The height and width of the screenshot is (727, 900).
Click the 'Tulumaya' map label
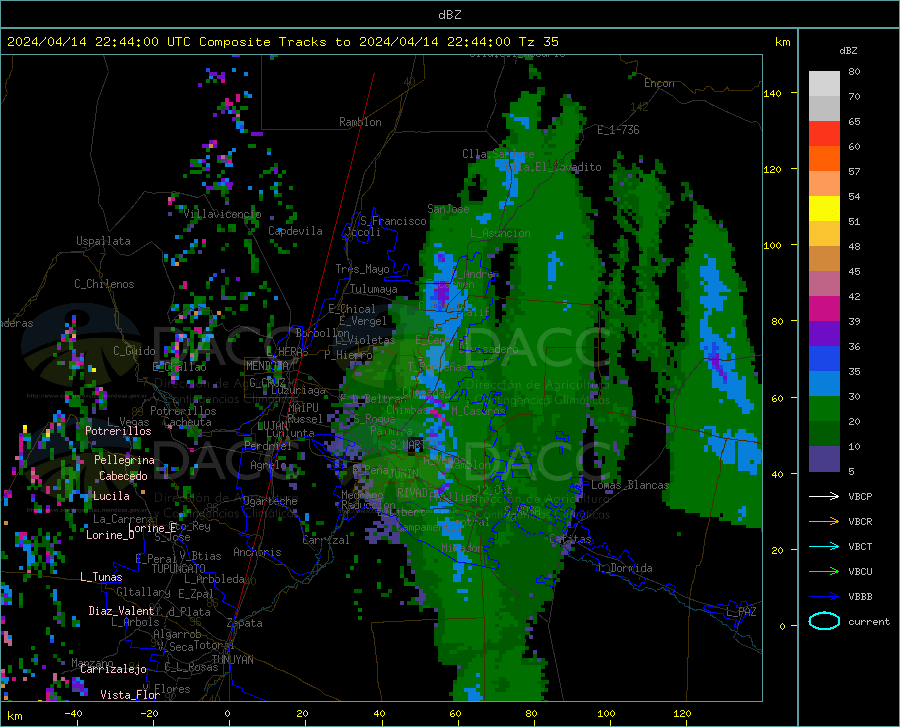click(374, 289)
